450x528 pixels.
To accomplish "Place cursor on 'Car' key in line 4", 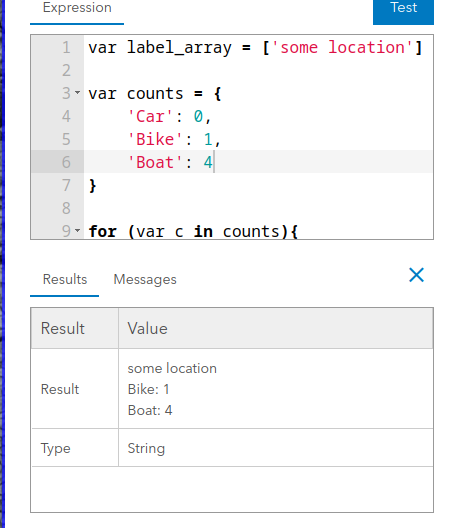I will point(150,117).
